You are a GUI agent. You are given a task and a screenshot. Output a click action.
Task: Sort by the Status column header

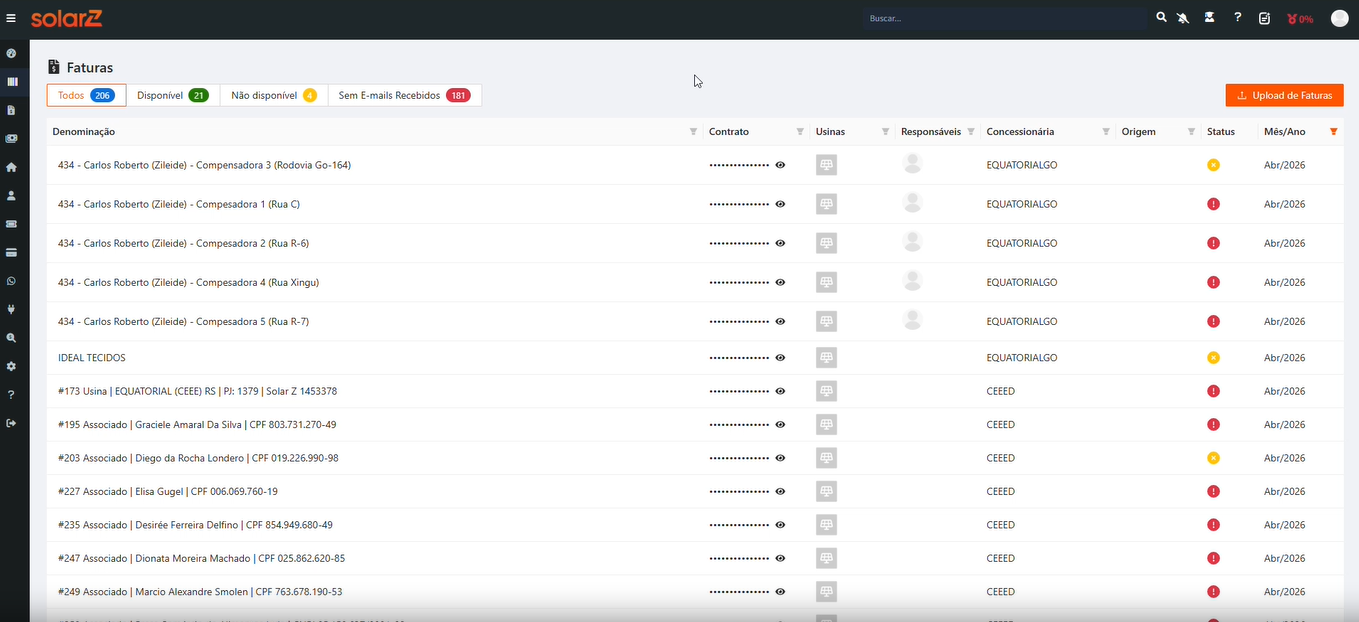pos(1221,132)
